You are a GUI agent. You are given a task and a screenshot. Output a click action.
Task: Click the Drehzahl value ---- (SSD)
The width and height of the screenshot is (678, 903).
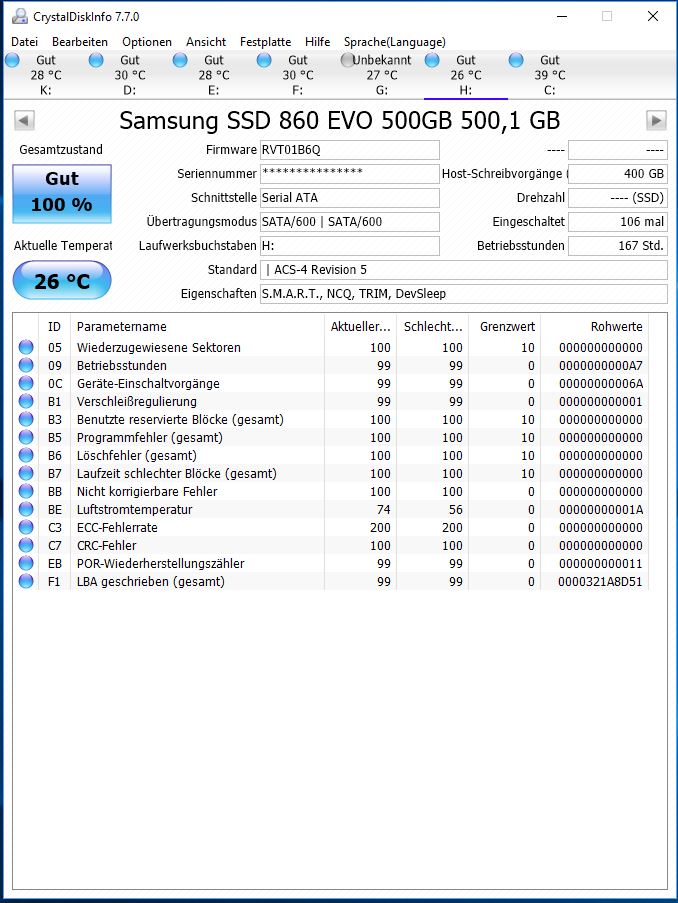coord(618,198)
